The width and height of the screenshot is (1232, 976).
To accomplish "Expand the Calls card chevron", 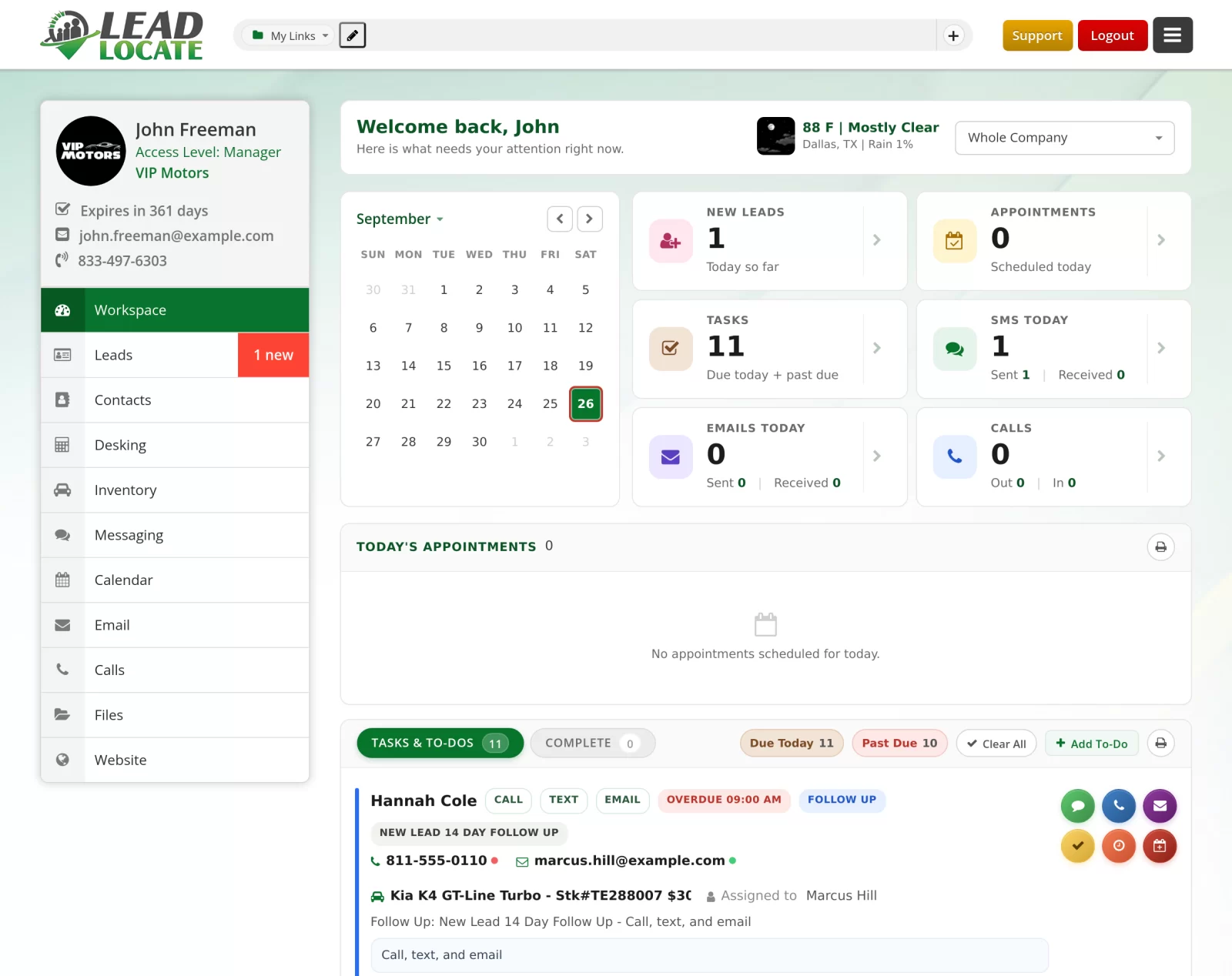I will pos(1160,456).
